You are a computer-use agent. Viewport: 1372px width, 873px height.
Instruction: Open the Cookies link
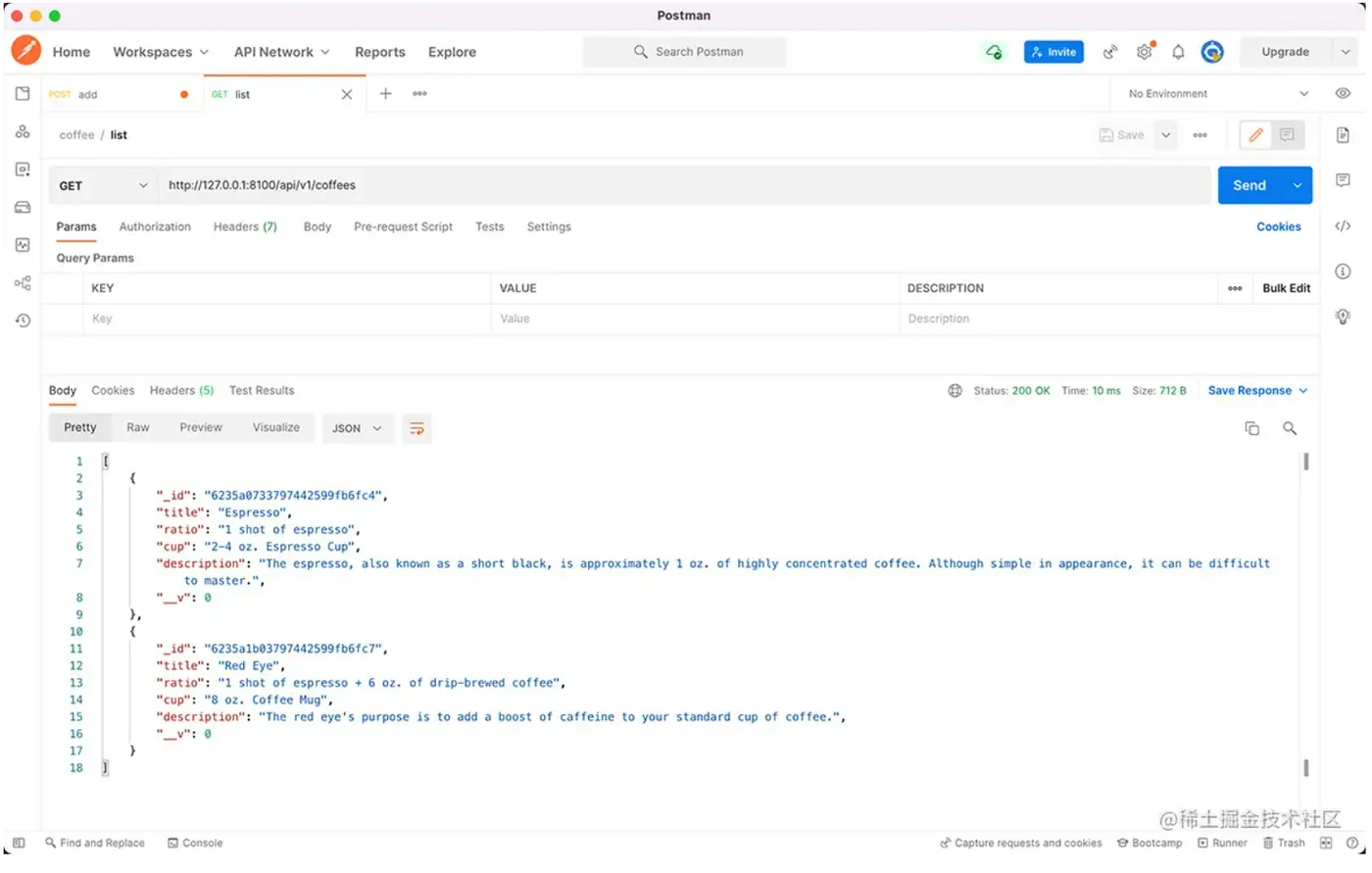(1279, 226)
